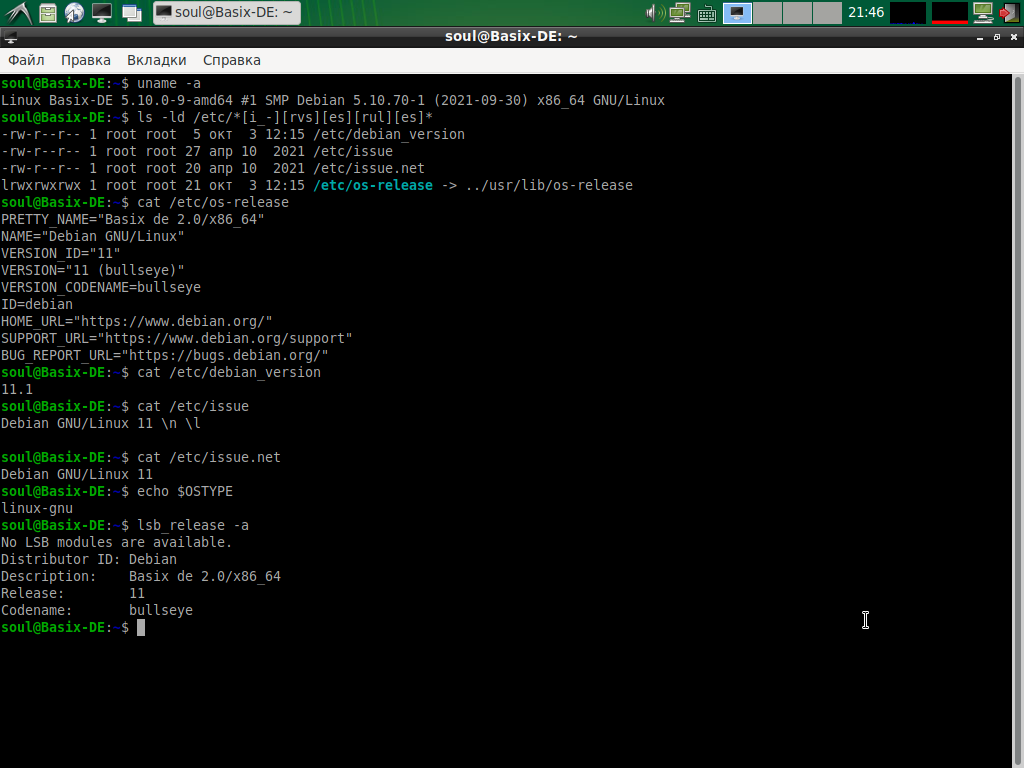
Task: Click the 'Codename: bullseye' line
Action: pos(97,610)
